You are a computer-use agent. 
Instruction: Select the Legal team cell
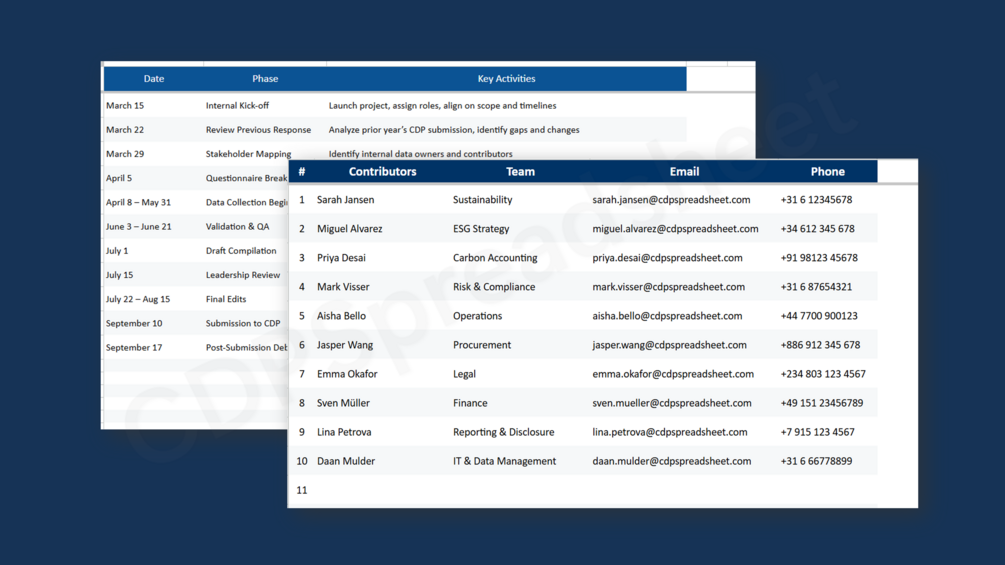click(x=464, y=374)
